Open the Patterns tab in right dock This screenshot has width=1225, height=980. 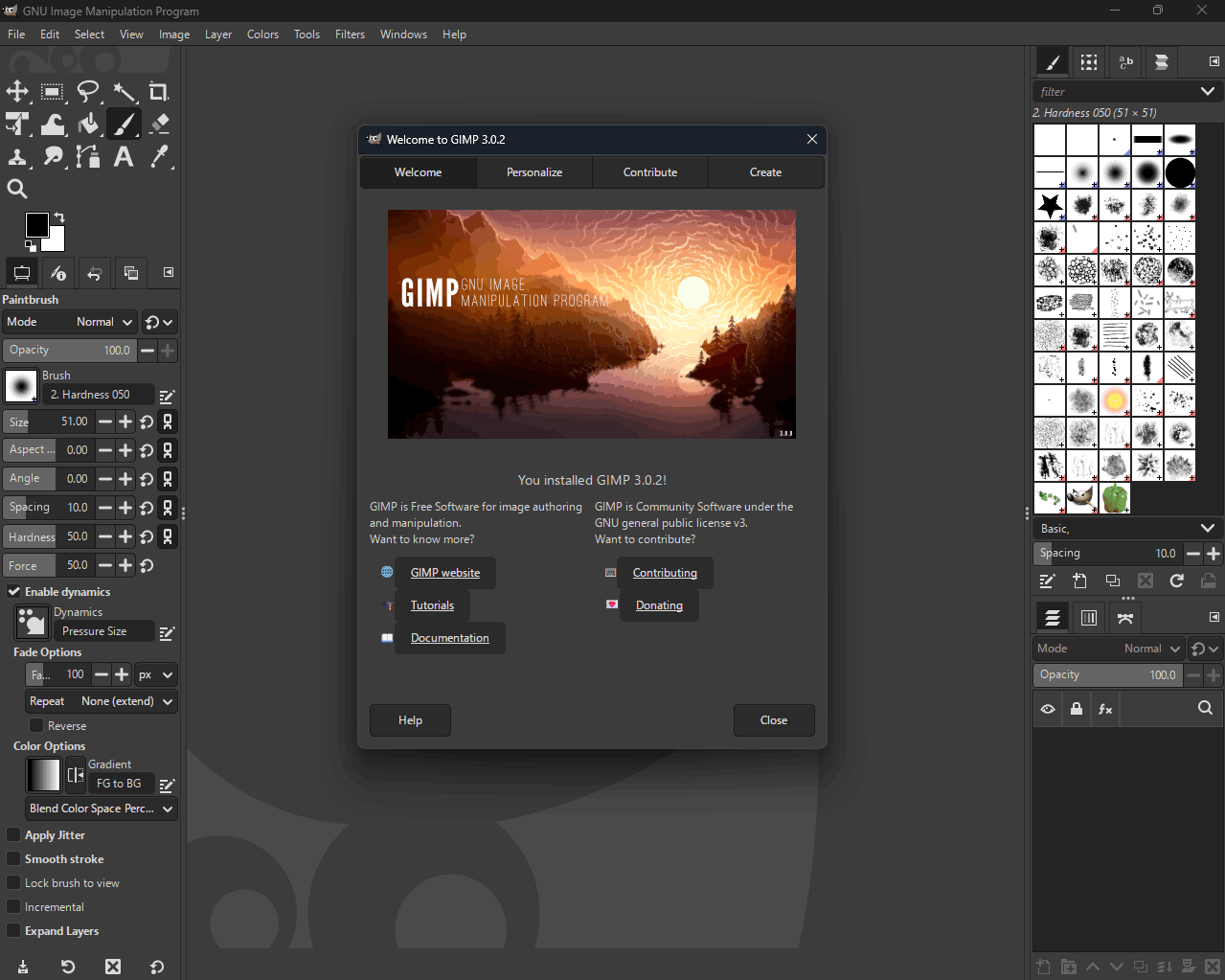tap(1089, 62)
